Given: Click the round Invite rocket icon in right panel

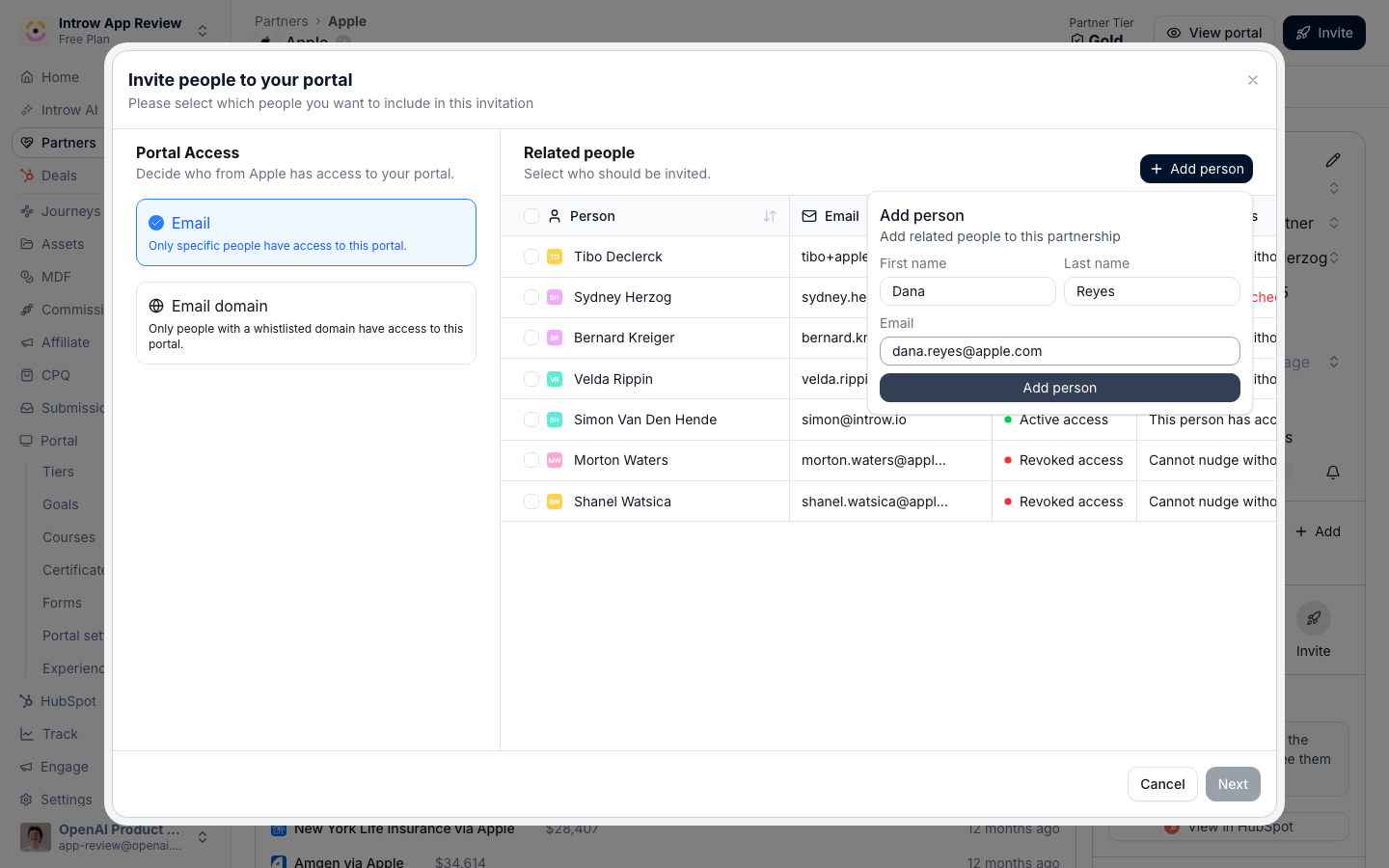Looking at the screenshot, I should coord(1314,618).
